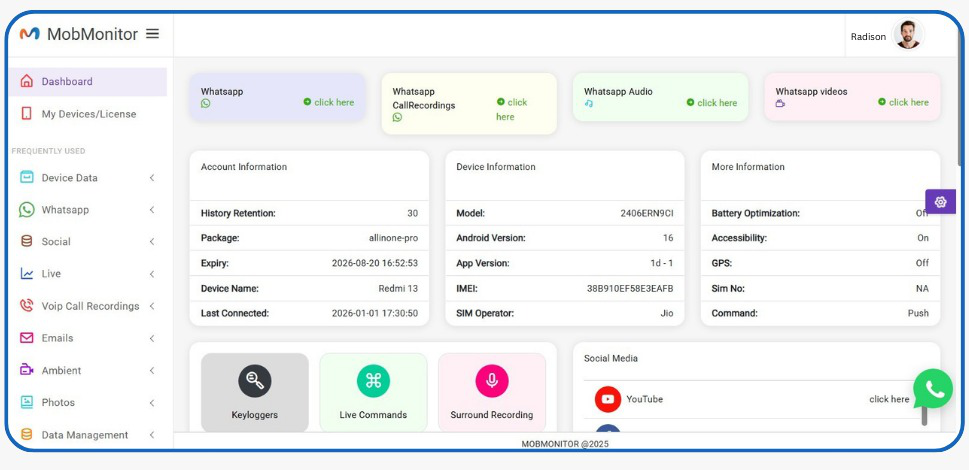Expand the Ambient menu chevron
Screen dimensions: 969x470
click(x=152, y=370)
